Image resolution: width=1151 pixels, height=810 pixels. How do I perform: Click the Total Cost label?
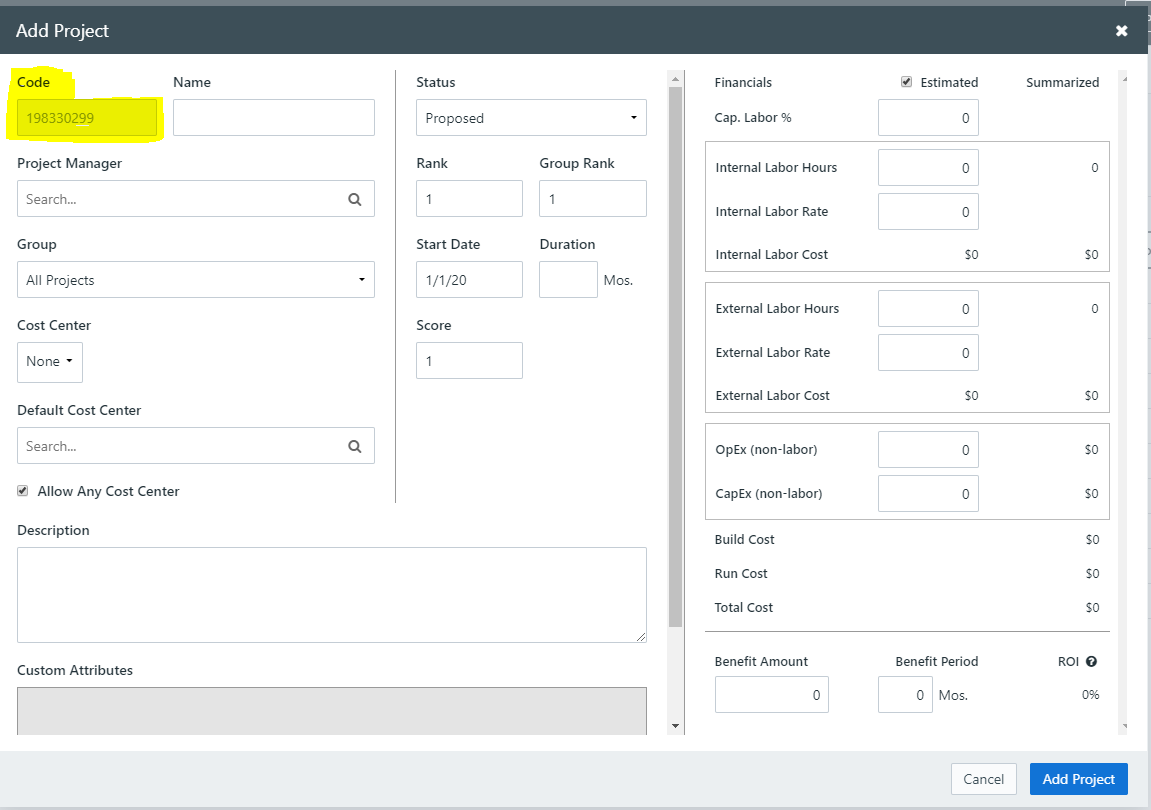(x=744, y=607)
